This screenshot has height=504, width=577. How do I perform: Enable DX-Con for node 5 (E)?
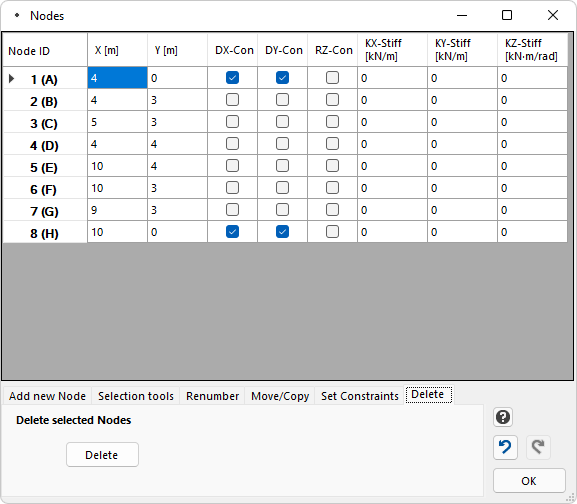pos(232,166)
